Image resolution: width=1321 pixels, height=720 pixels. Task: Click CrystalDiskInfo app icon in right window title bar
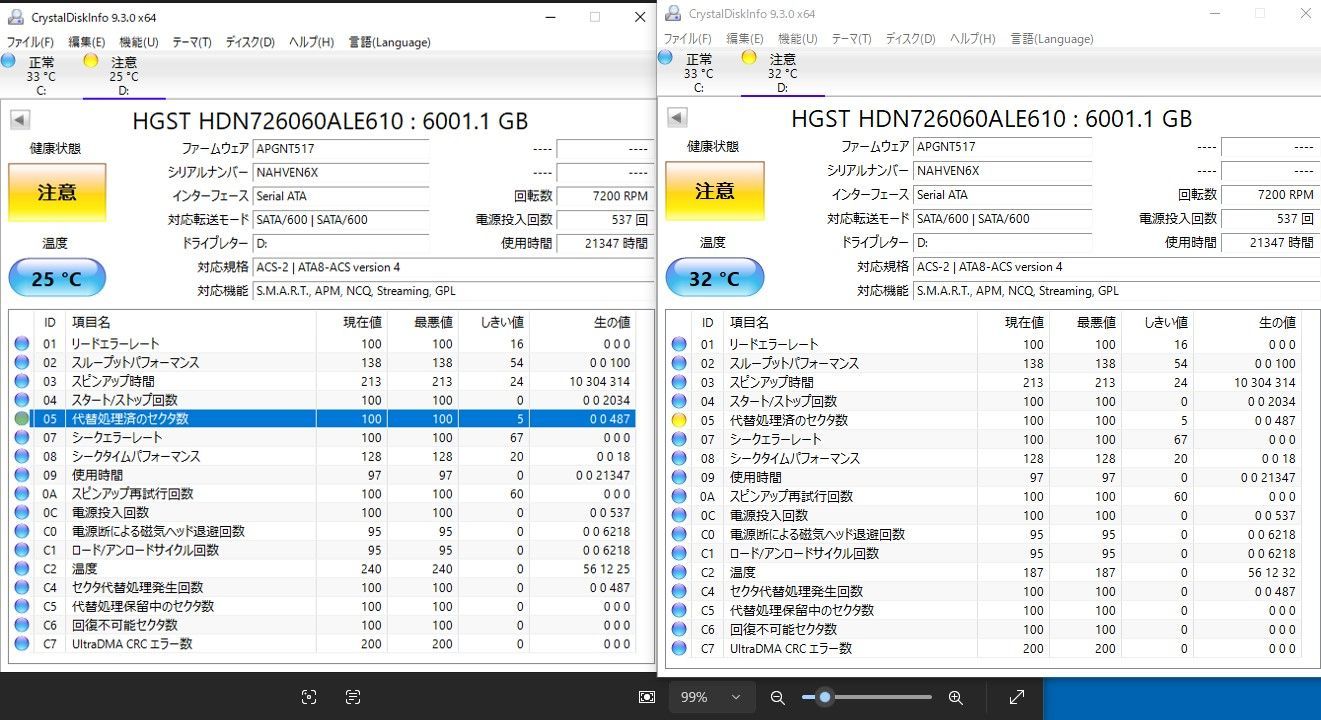tap(673, 14)
